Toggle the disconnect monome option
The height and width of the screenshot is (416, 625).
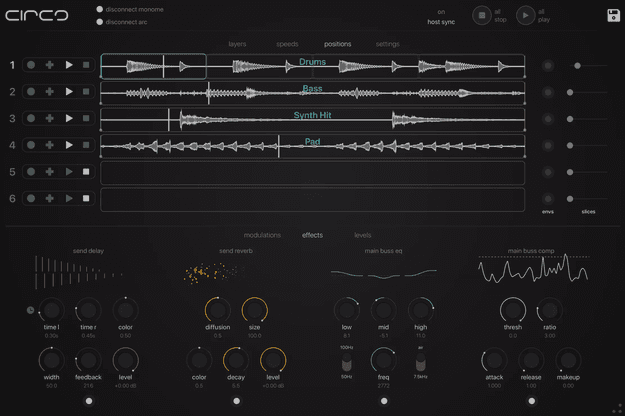click(100, 9)
